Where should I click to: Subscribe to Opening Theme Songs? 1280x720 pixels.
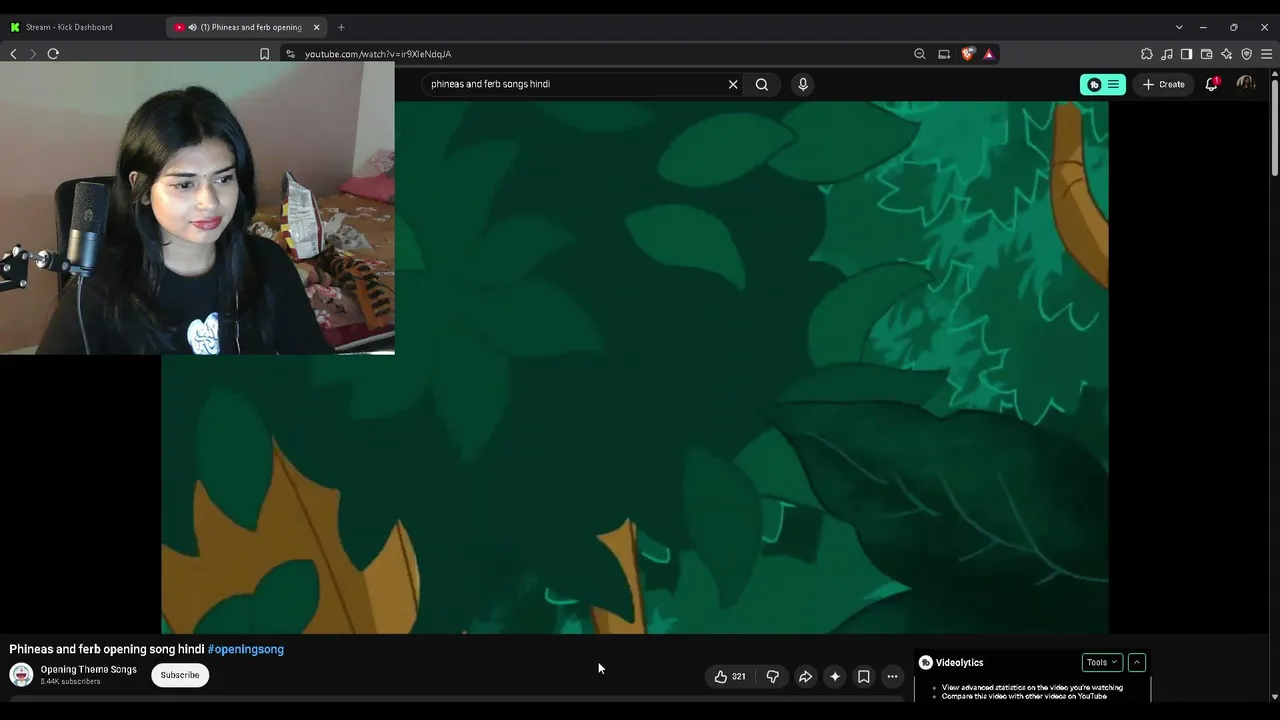pyautogui.click(x=180, y=675)
